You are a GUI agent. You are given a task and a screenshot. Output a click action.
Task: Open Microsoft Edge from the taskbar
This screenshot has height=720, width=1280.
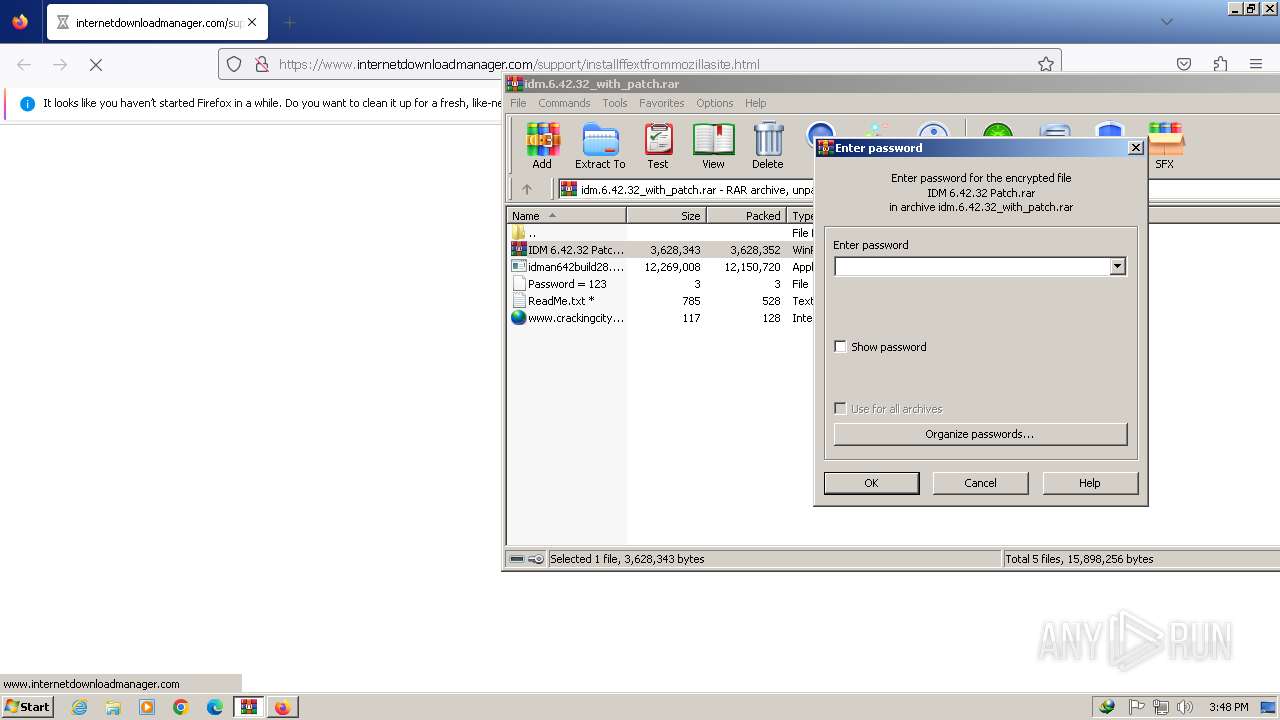coord(215,707)
